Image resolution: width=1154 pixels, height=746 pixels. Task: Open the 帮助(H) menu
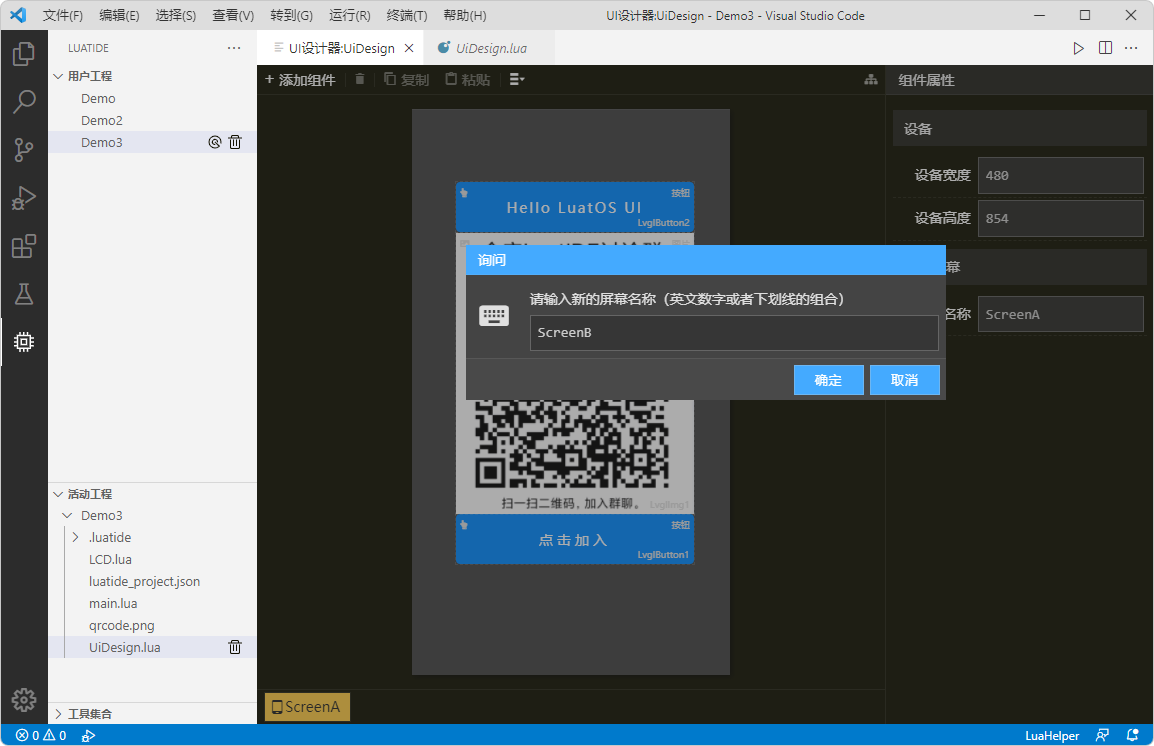tap(464, 15)
